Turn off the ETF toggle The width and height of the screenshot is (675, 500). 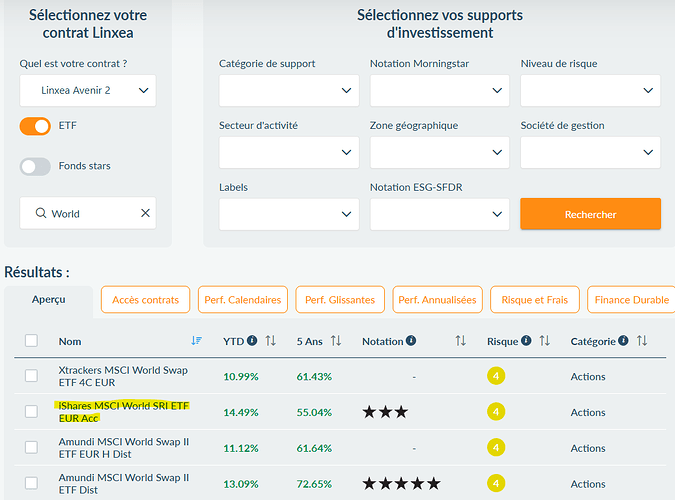35,126
